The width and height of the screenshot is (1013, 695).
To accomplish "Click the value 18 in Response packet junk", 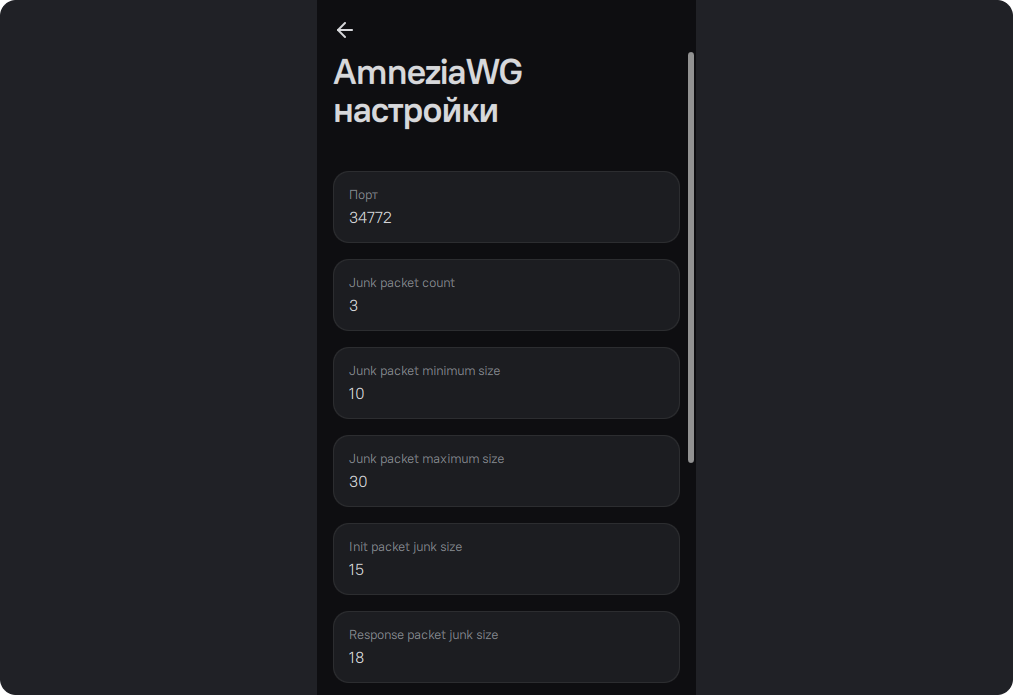I will tap(356, 657).
